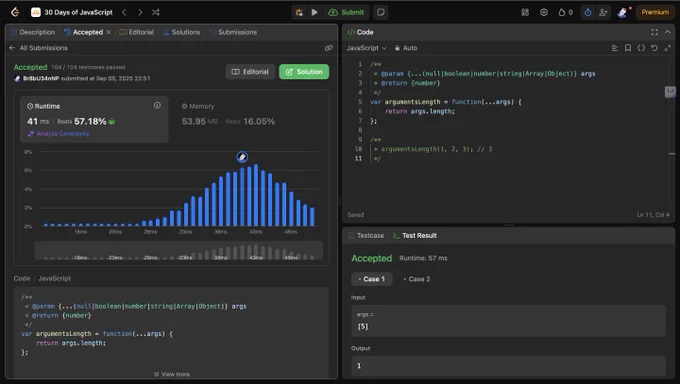
Task: Expand code with View more
Action: tap(172, 374)
